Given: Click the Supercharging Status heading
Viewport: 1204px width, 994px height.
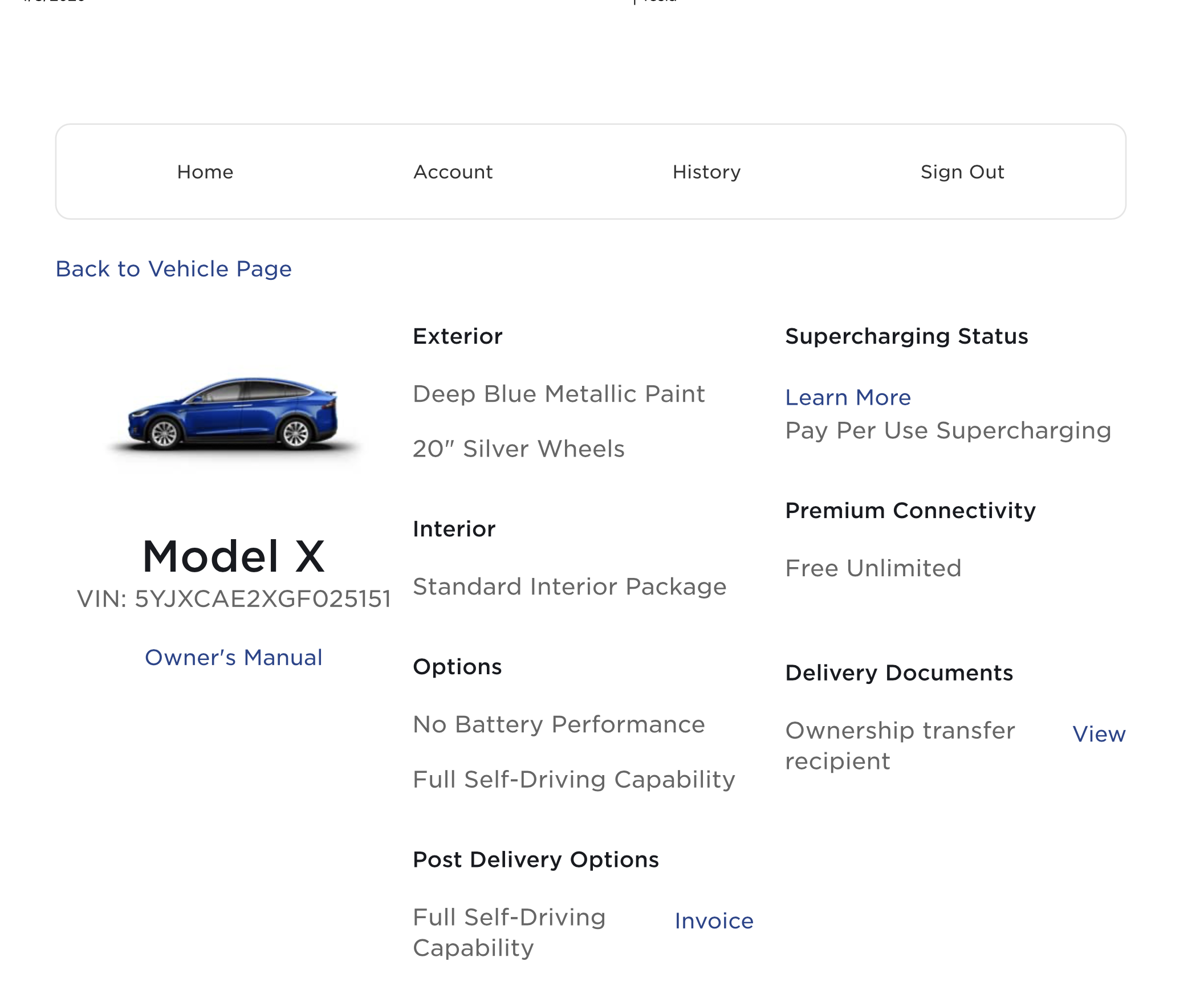Looking at the screenshot, I should [906, 336].
